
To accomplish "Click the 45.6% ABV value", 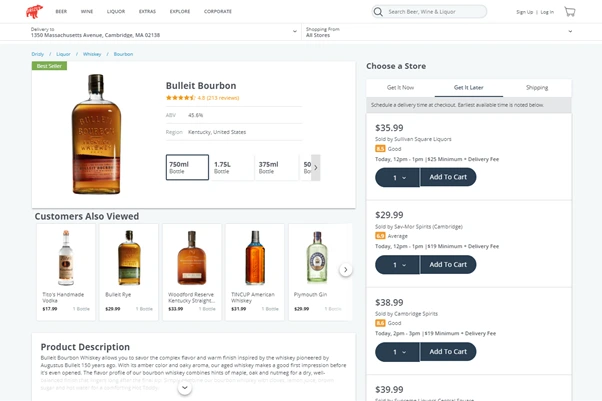I will pyautogui.click(x=195, y=115).
